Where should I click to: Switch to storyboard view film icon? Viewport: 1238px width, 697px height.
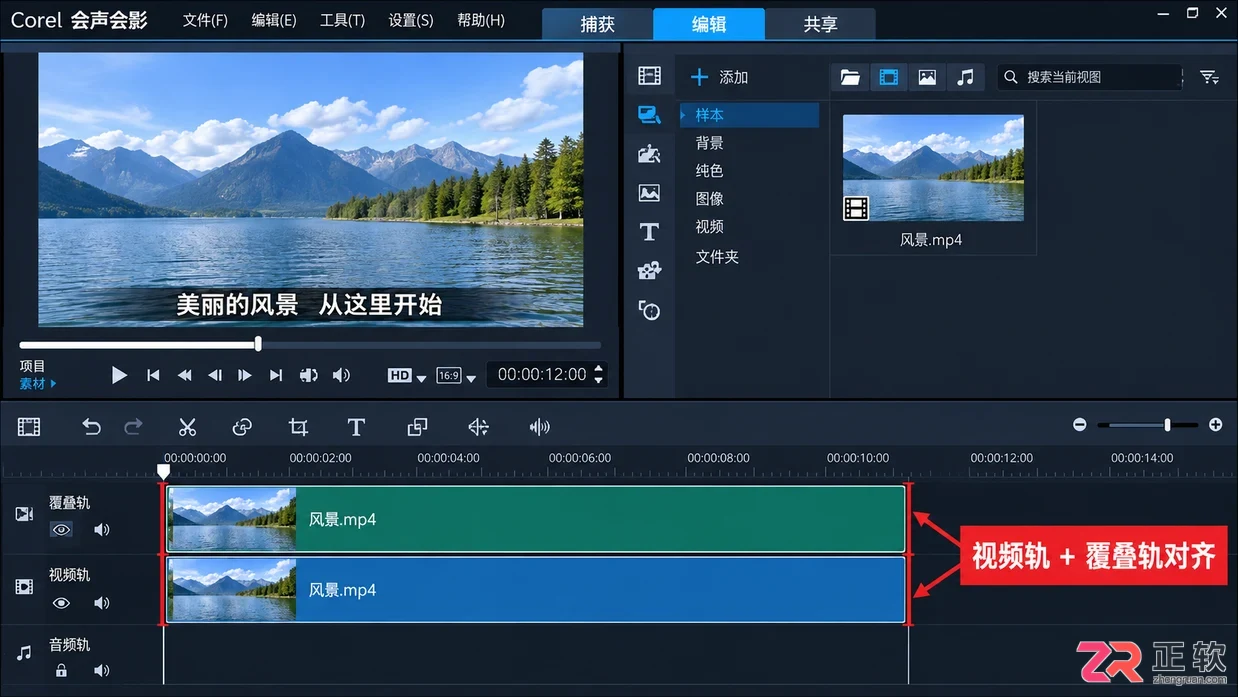pyautogui.click(x=29, y=427)
